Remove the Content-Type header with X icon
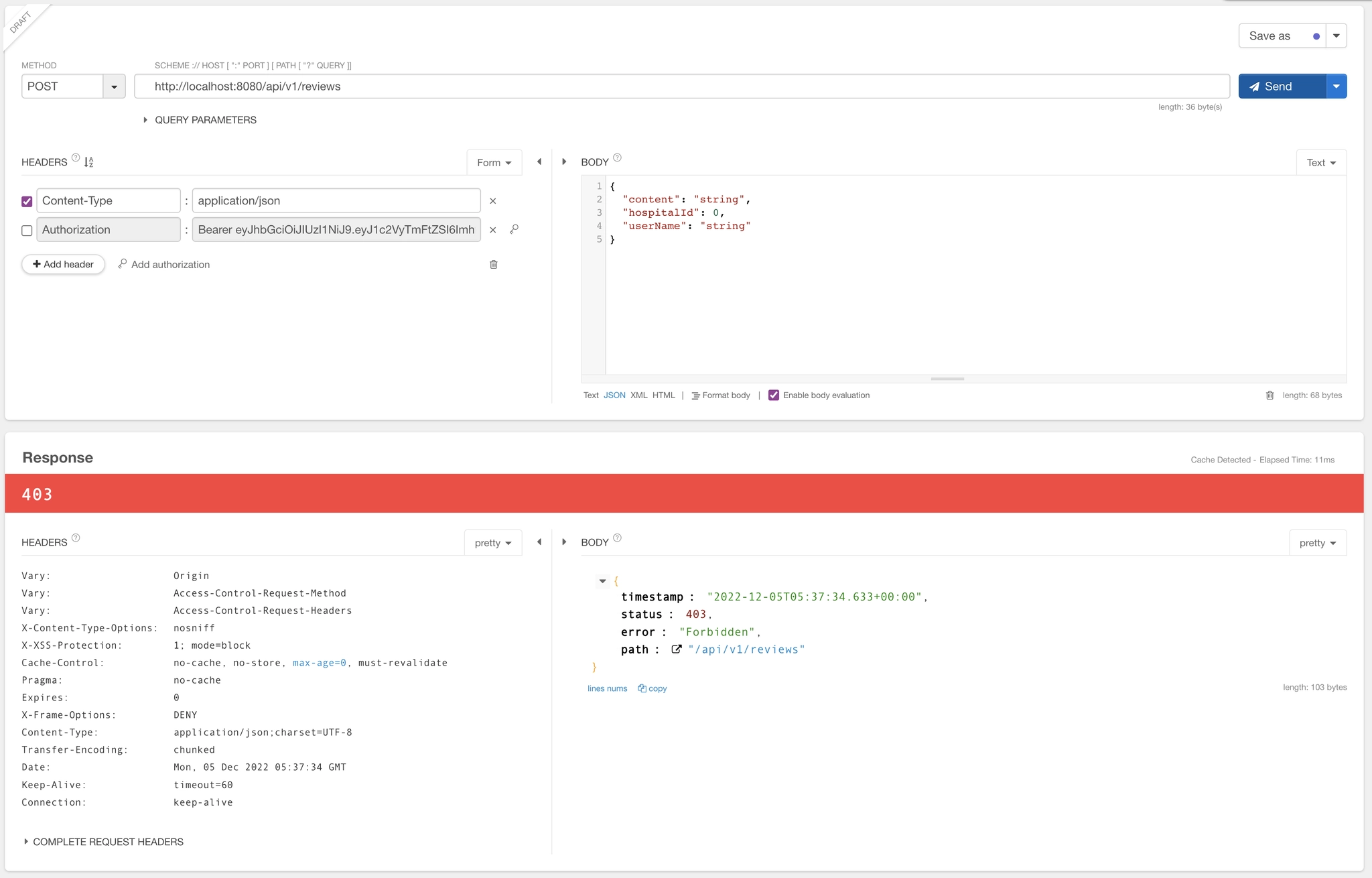Image resolution: width=1372 pixels, height=878 pixels. tap(493, 201)
